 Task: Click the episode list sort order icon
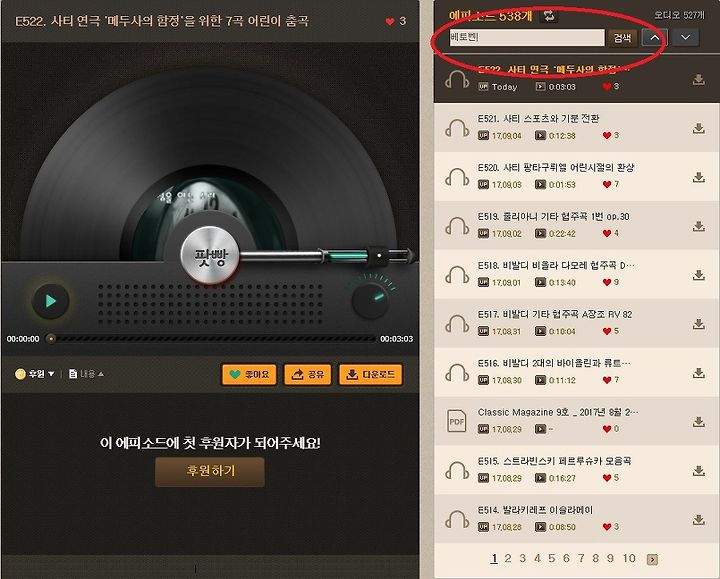coord(549,16)
